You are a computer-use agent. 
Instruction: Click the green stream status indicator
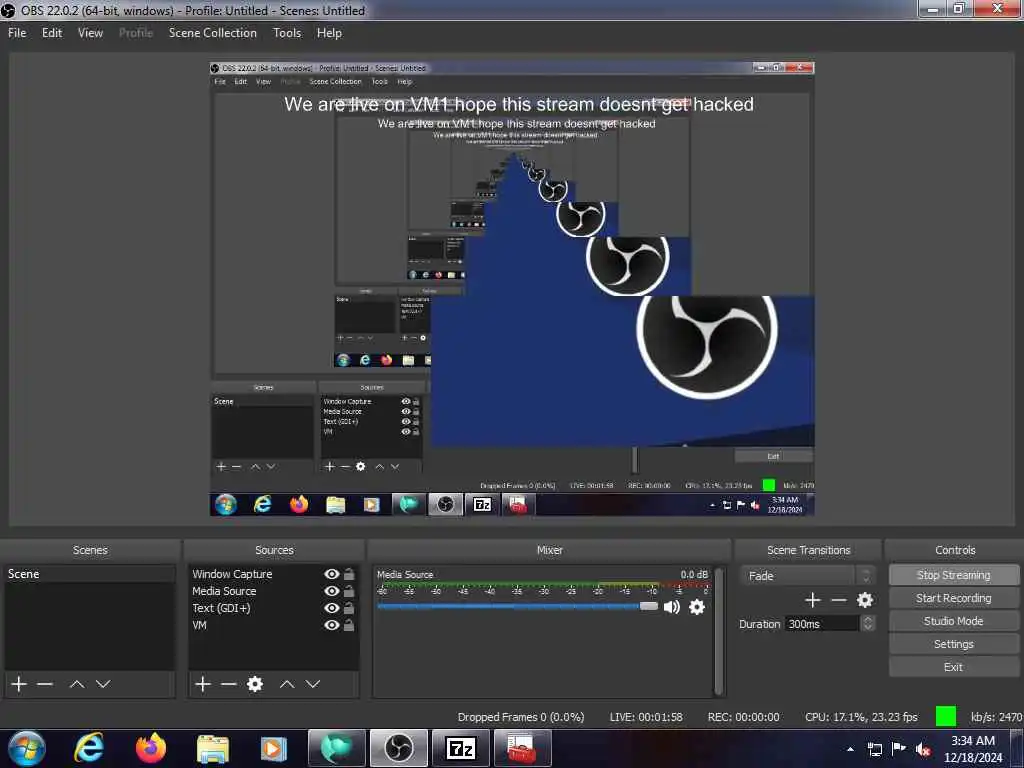point(946,716)
